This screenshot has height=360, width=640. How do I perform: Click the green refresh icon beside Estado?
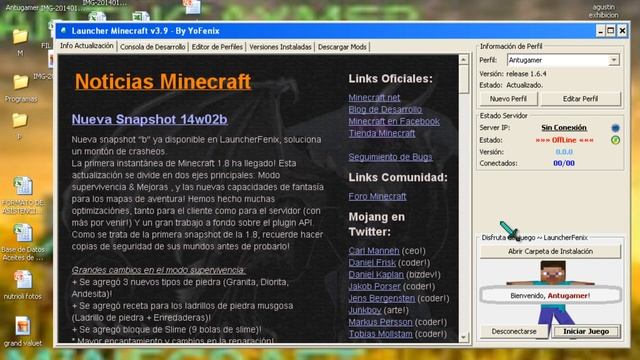(615, 140)
